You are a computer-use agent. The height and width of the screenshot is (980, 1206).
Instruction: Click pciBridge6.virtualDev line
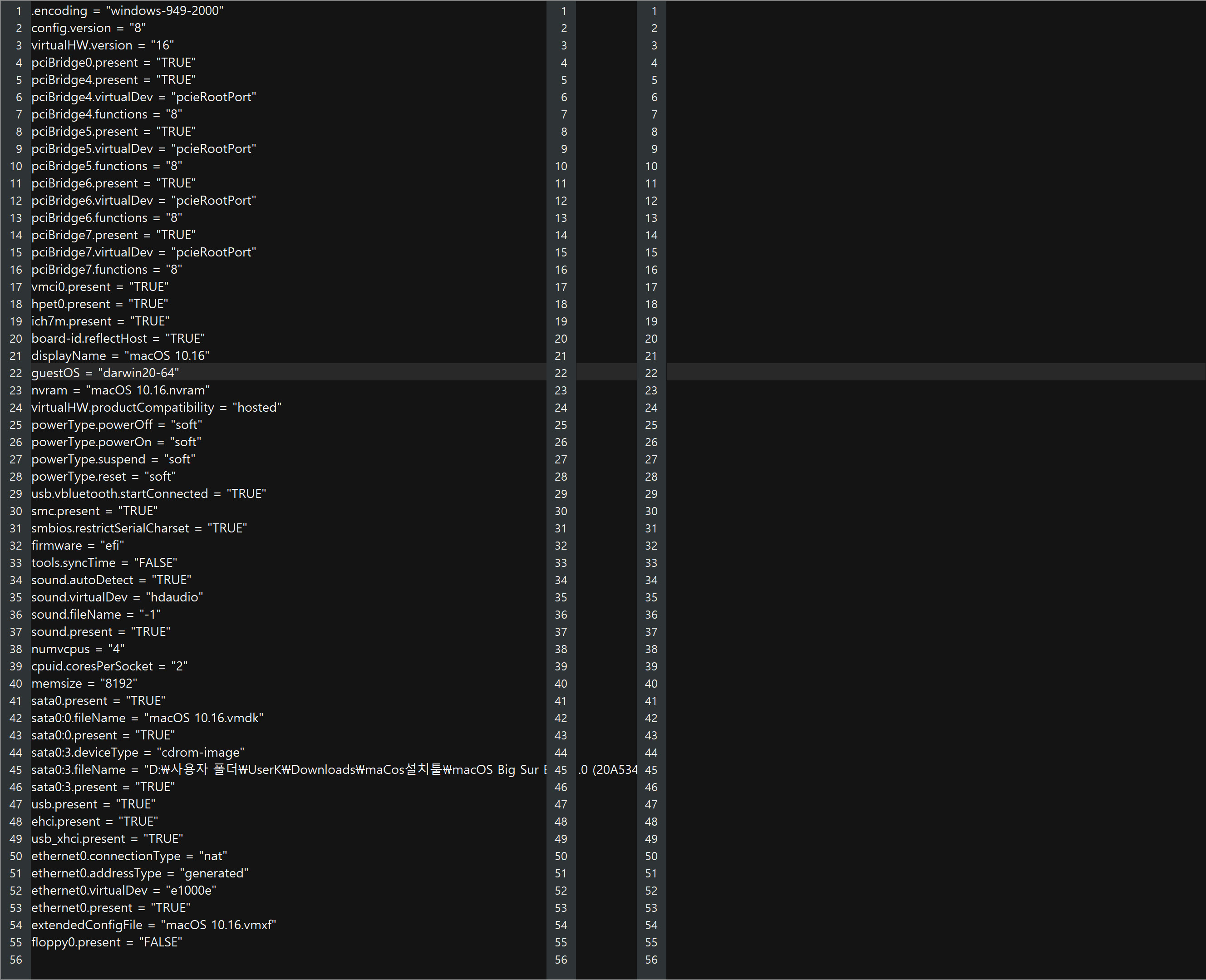click(x=143, y=201)
